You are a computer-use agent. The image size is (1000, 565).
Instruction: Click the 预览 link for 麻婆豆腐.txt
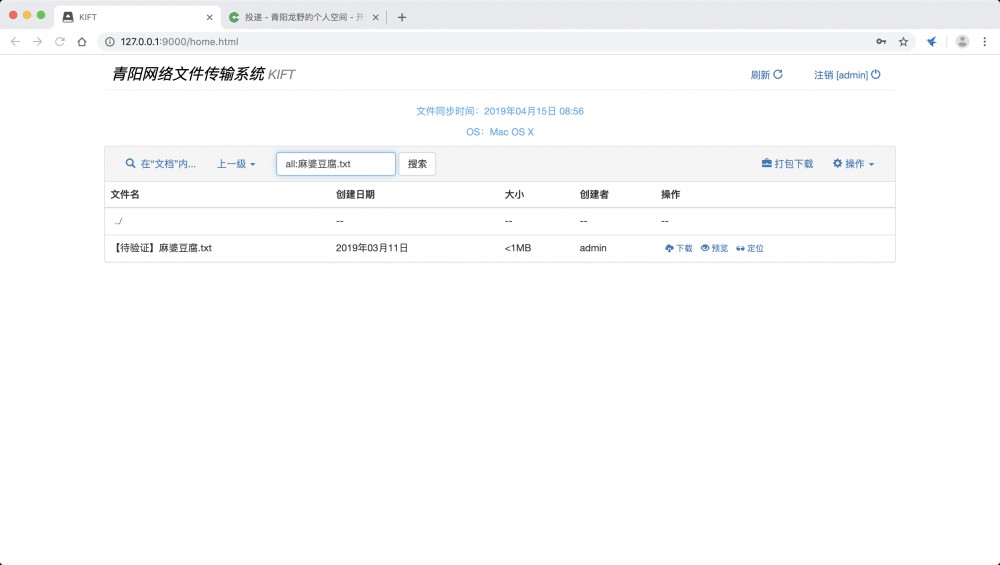[x=714, y=248]
